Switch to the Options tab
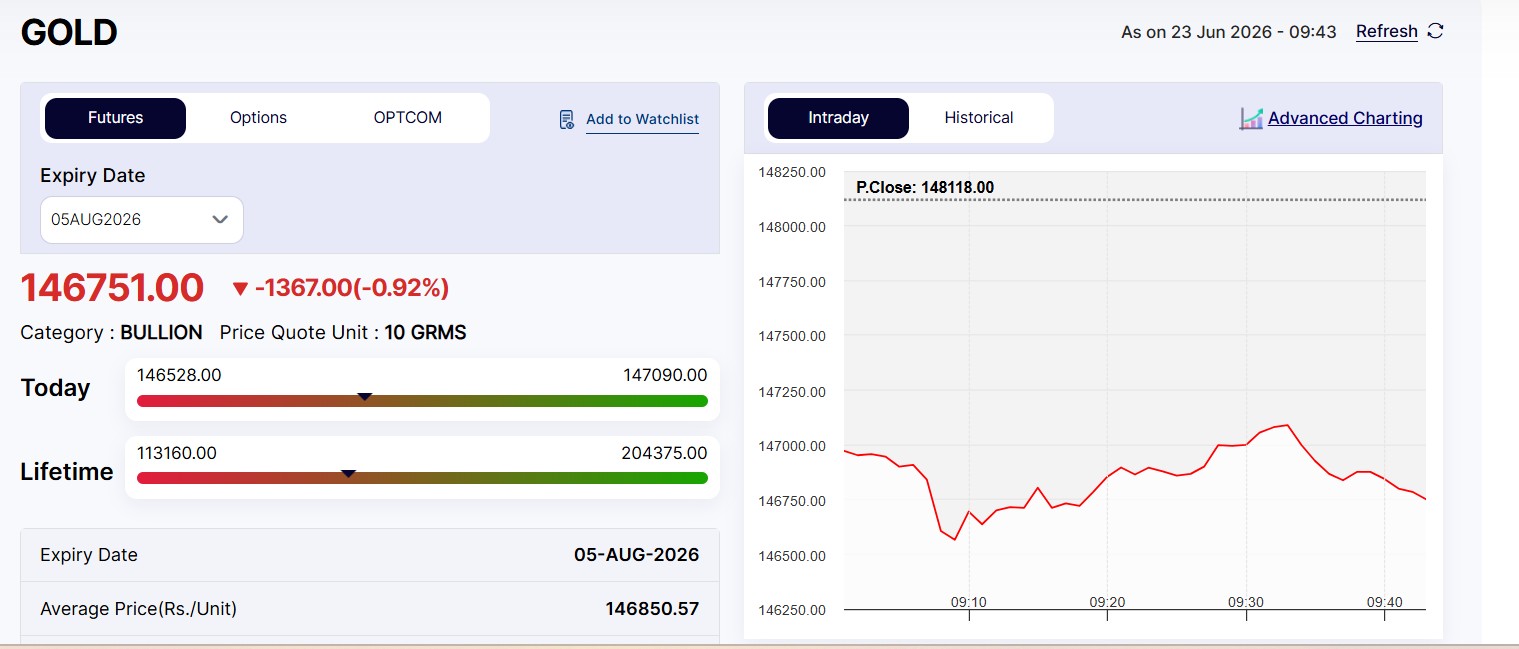1519x649 pixels. tap(258, 118)
